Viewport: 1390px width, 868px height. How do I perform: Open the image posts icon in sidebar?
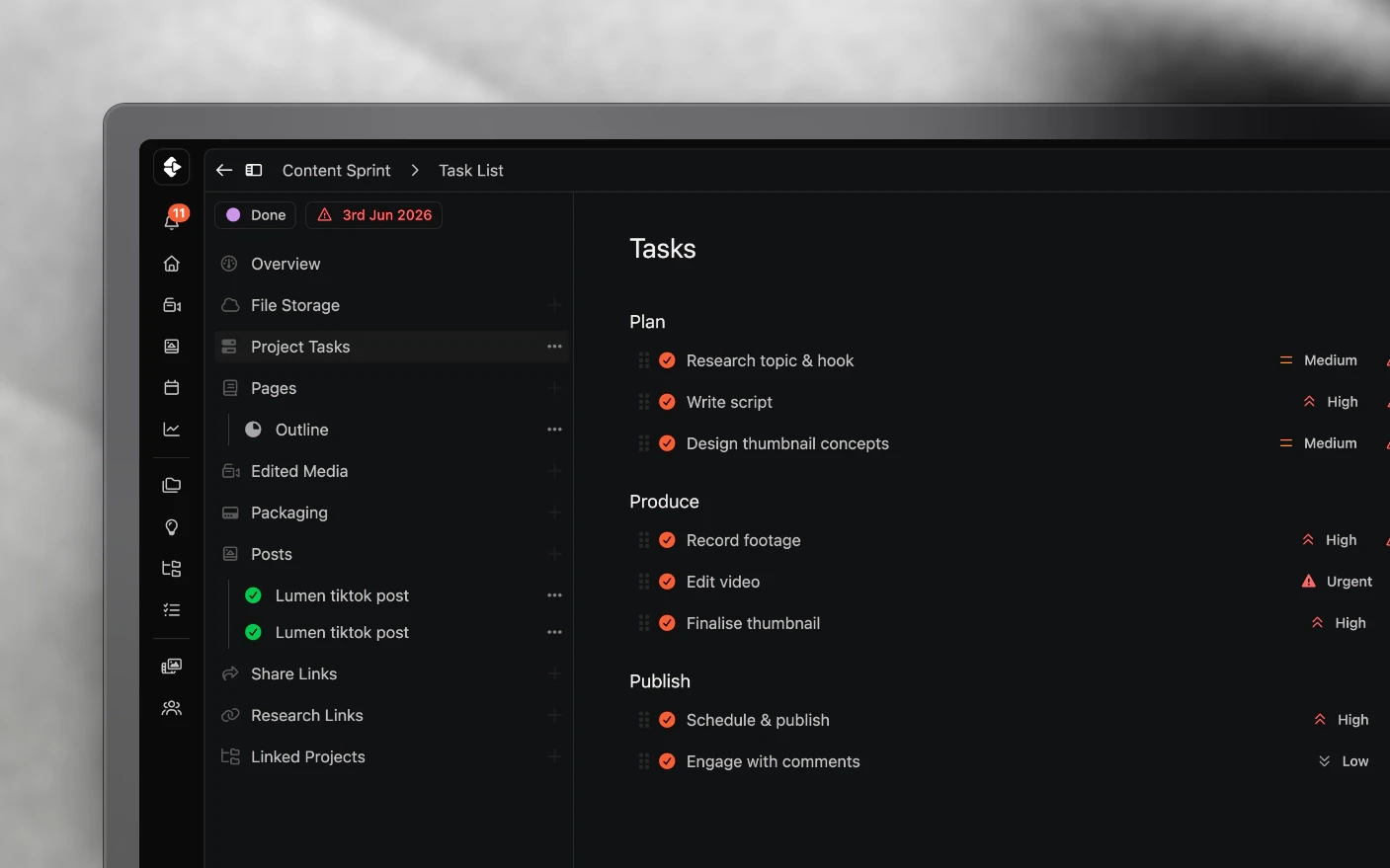(x=172, y=347)
